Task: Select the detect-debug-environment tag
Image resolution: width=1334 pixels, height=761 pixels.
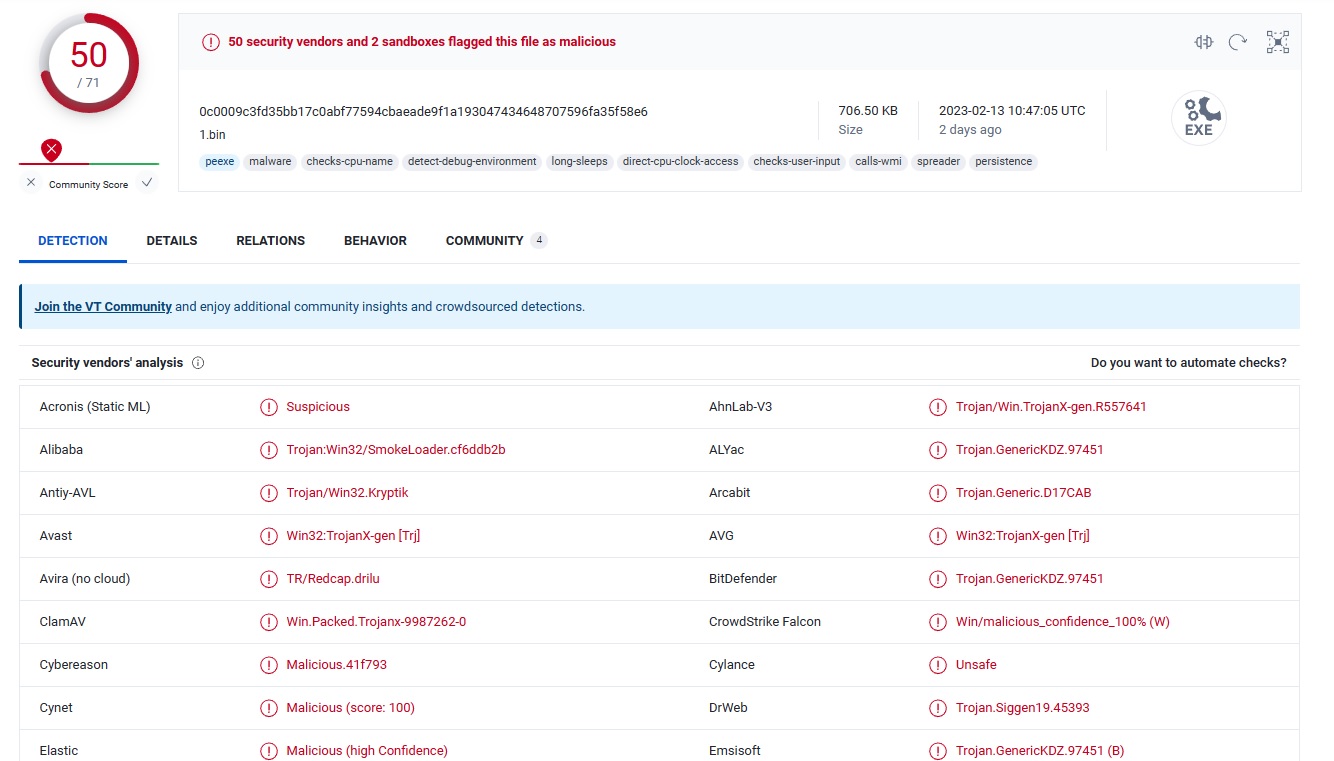Action: click(472, 161)
